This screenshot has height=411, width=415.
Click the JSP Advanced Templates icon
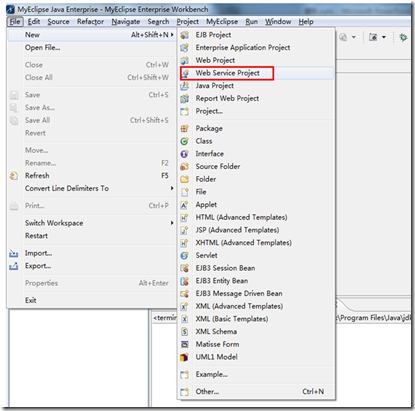(184, 230)
